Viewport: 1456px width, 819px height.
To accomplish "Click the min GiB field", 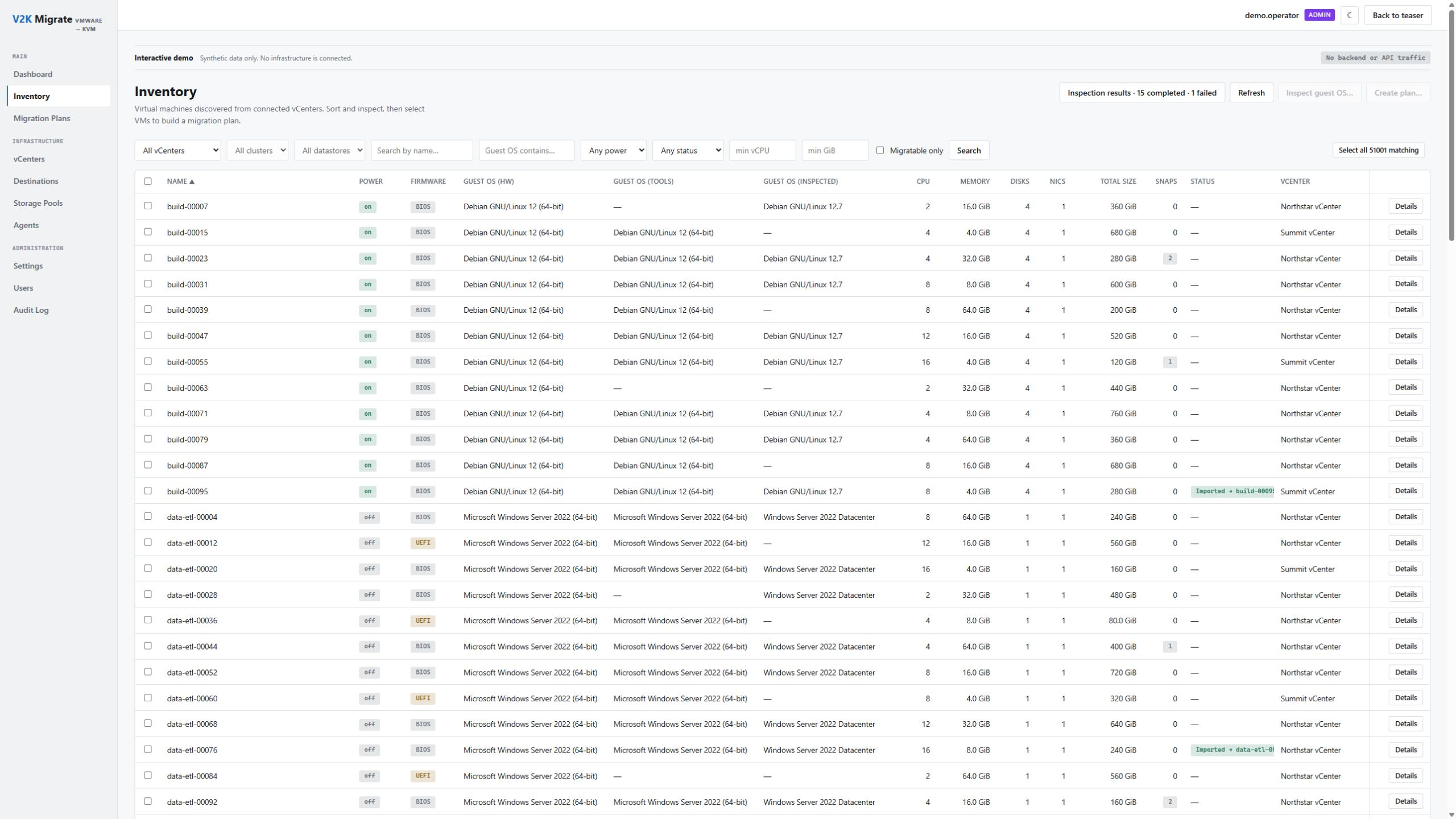I will pos(834,151).
